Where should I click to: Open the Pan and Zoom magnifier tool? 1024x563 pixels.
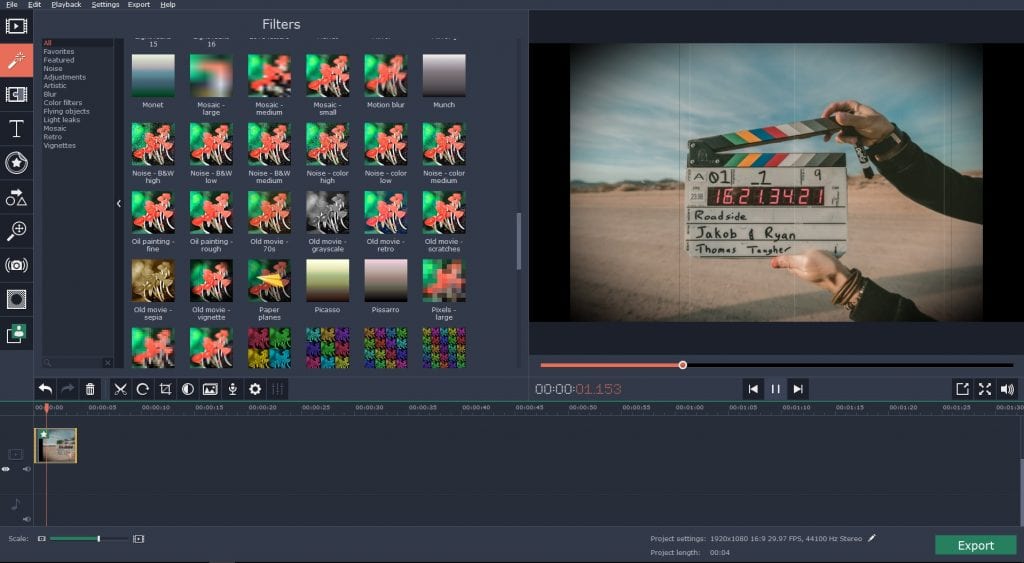pyautogui.click(x=16, y=231)
